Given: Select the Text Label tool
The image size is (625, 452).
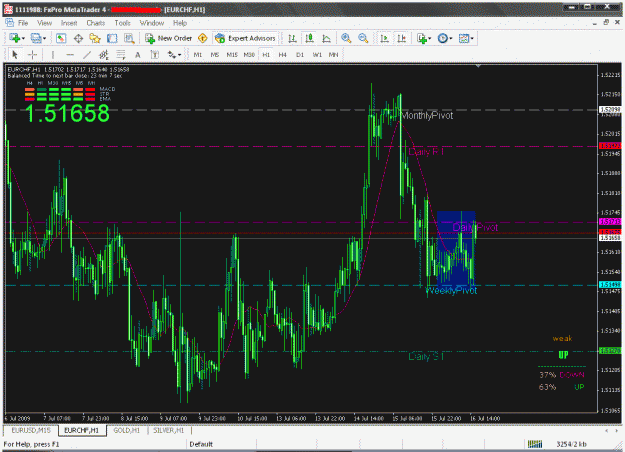Looking at the screenshot, I should point(155,55).
